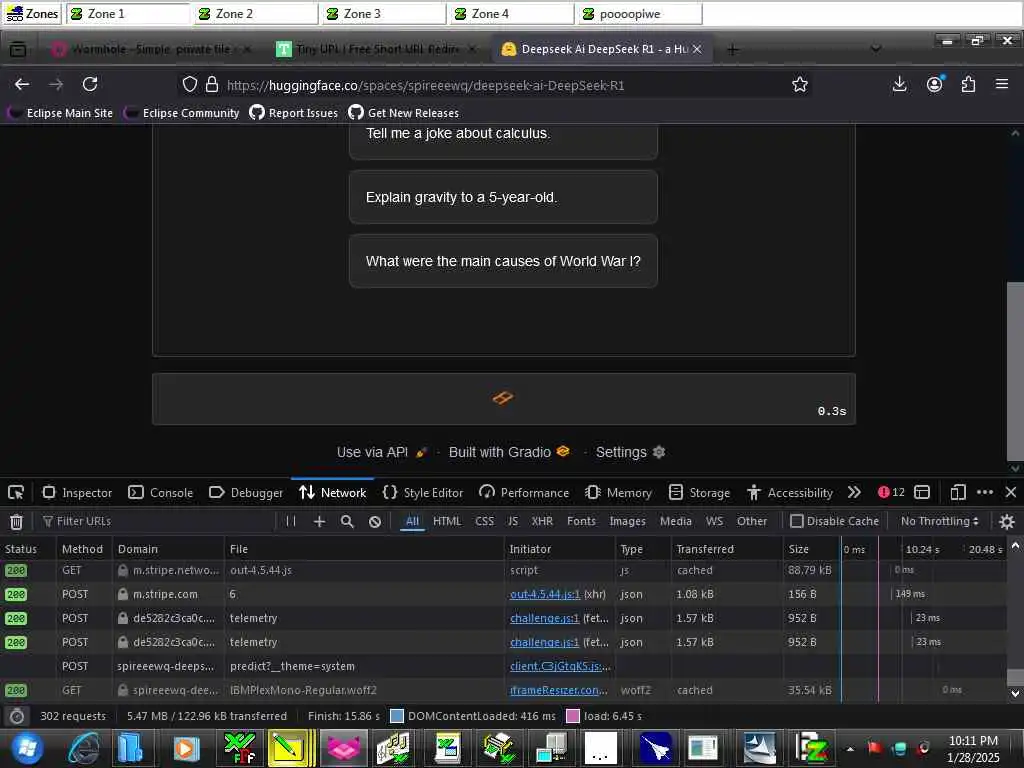
Task: Reload the page with the refresh icon
Action: pyautogui.click(x=90, y=84)
